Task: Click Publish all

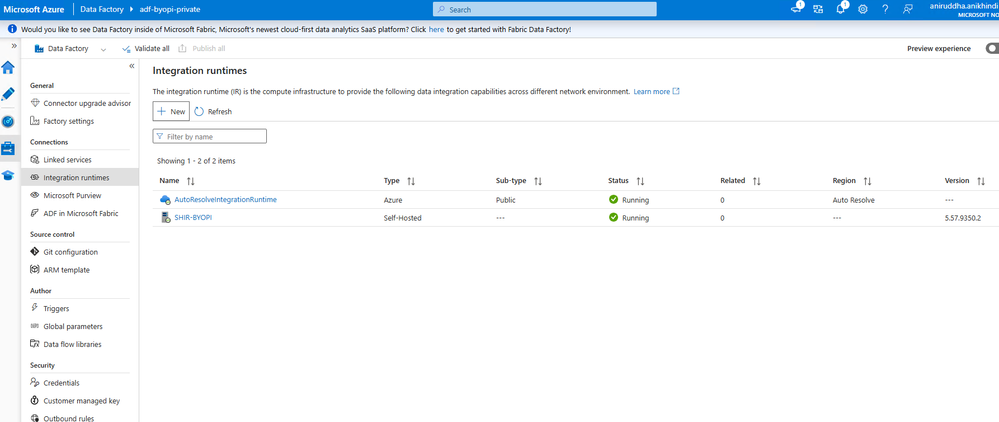Action: [x=201, y=48]
